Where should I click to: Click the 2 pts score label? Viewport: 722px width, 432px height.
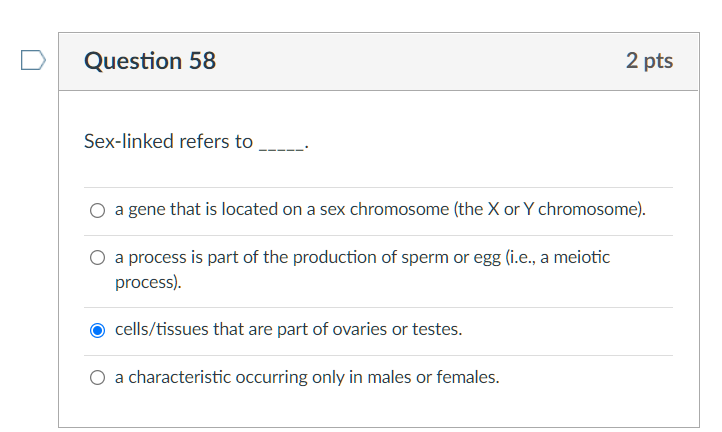click(x=649, y=61)
